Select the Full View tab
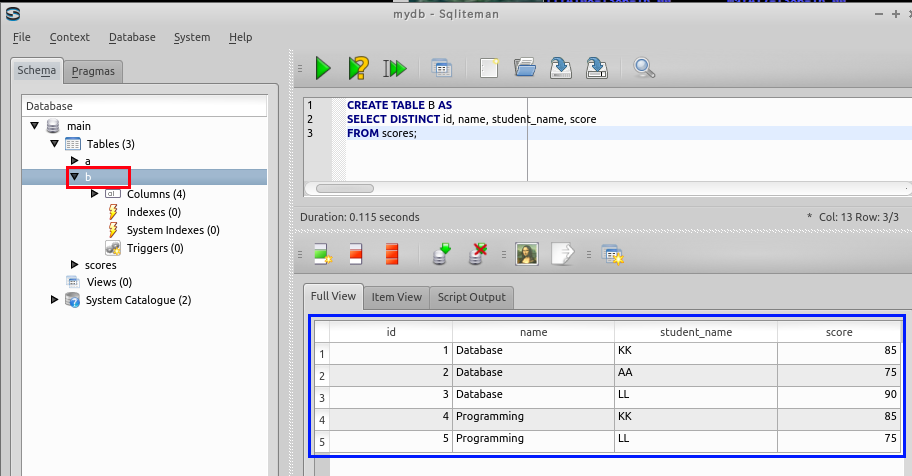Viewport: 912px width, 476px height. point(333,296)
